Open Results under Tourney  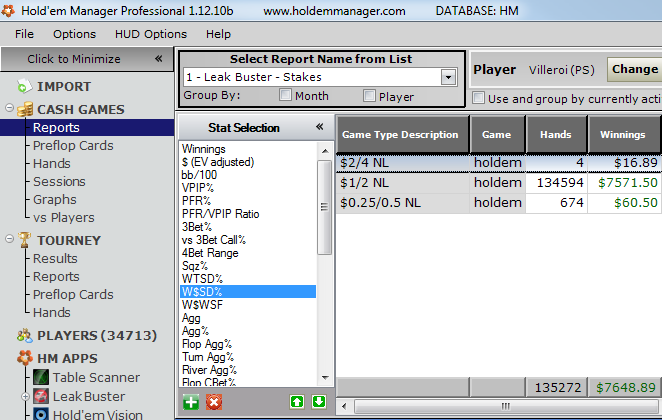click(x=55, y=258)
